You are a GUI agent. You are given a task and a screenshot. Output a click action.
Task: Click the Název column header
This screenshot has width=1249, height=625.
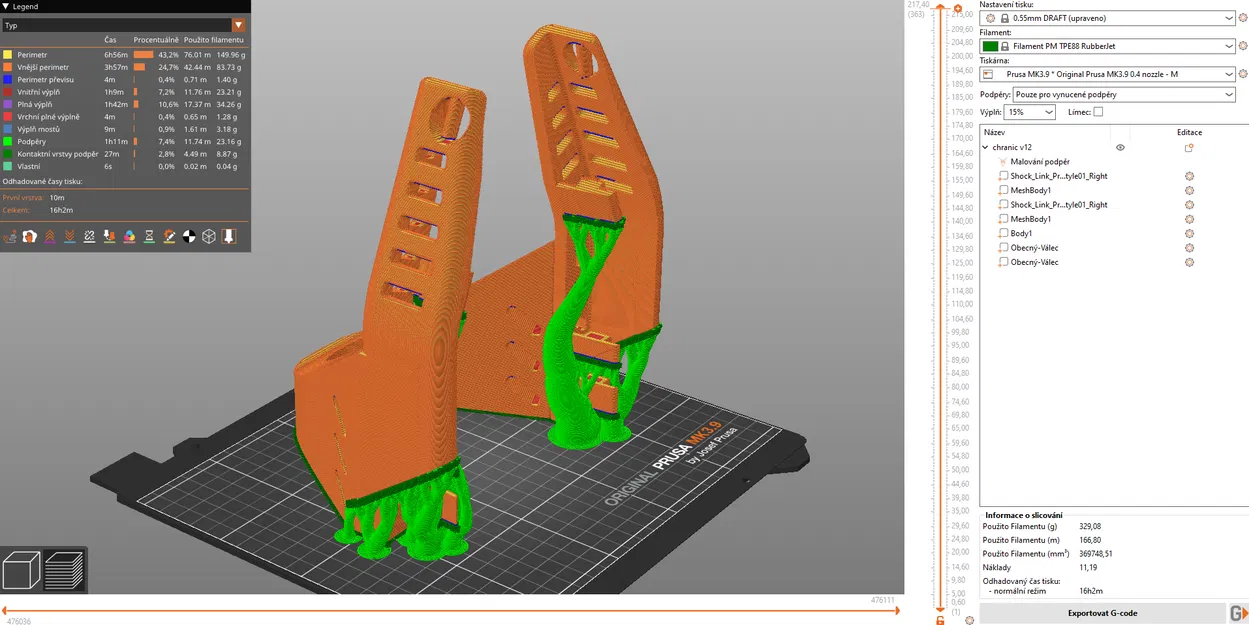[995, 132]
